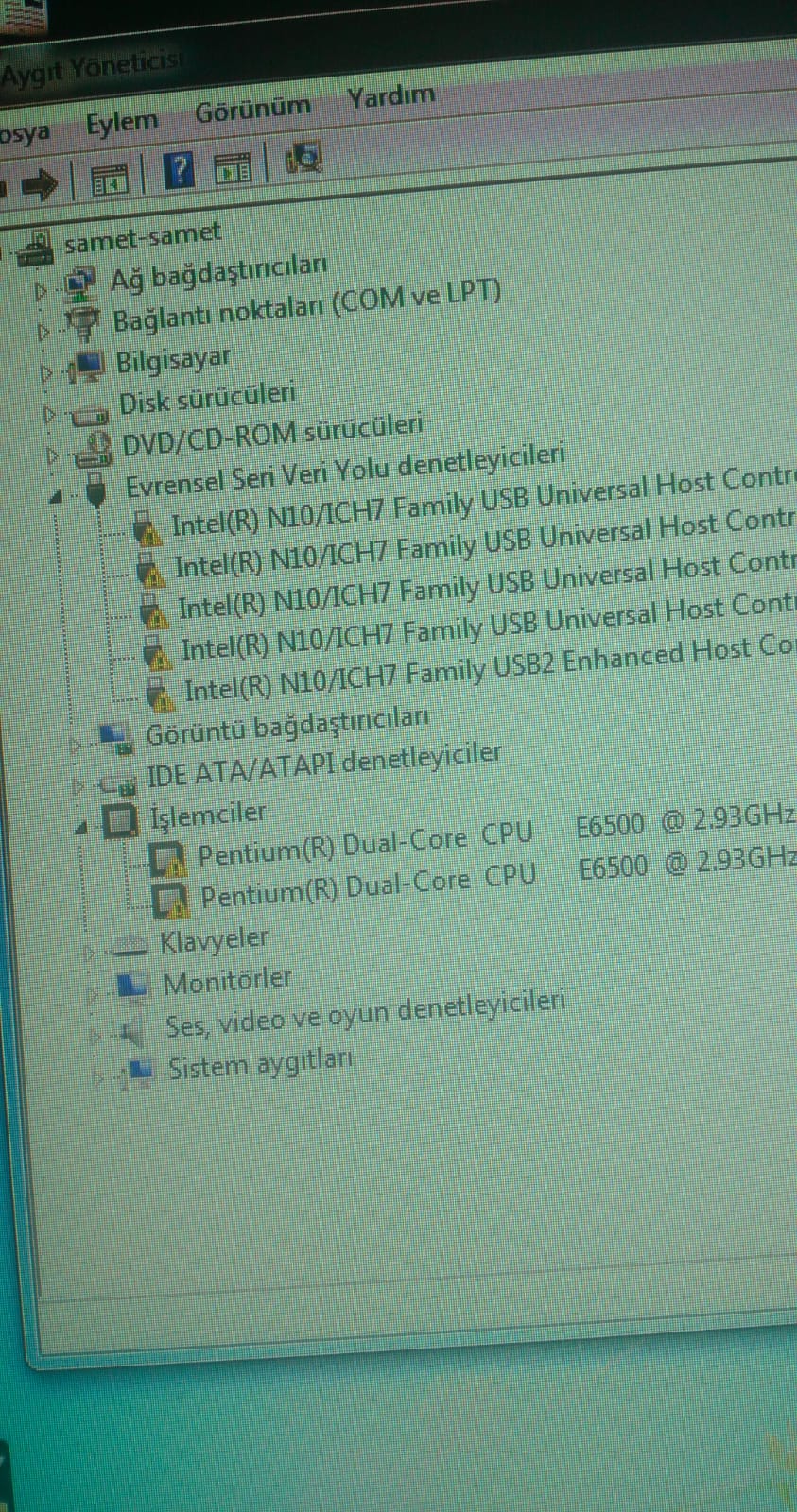797x1512 pixels.
Task: Click the Bağlantı noktaları port icon
Action: [82, 324]
